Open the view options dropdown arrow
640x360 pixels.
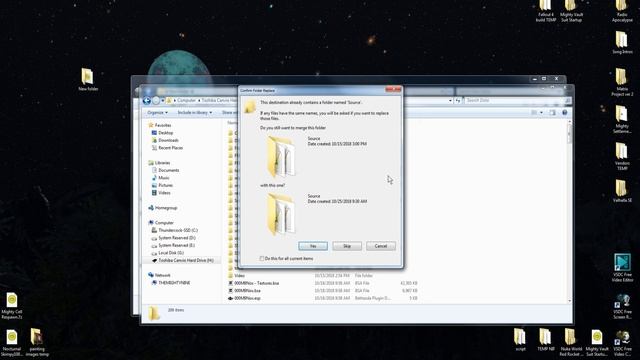click(x=541, y=112)
